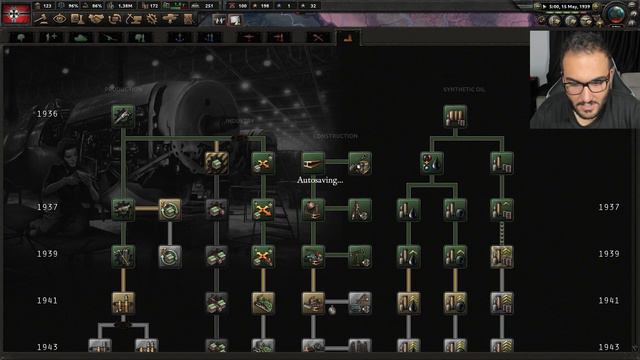Screen dimensions: 640x360
Task: Switch to artillery research tab
Action: point(111,38)
